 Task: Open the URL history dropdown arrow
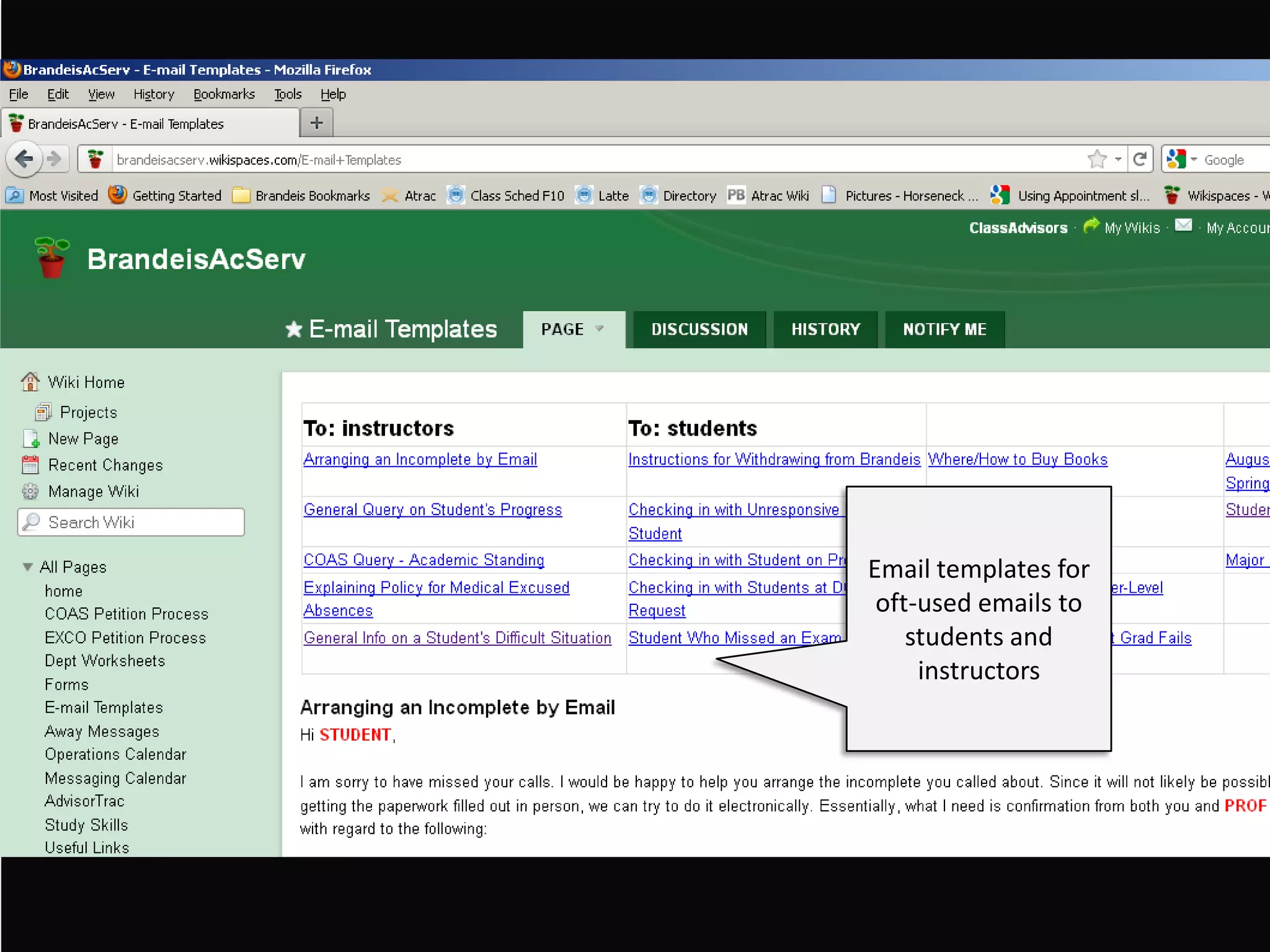[1118, 159]
